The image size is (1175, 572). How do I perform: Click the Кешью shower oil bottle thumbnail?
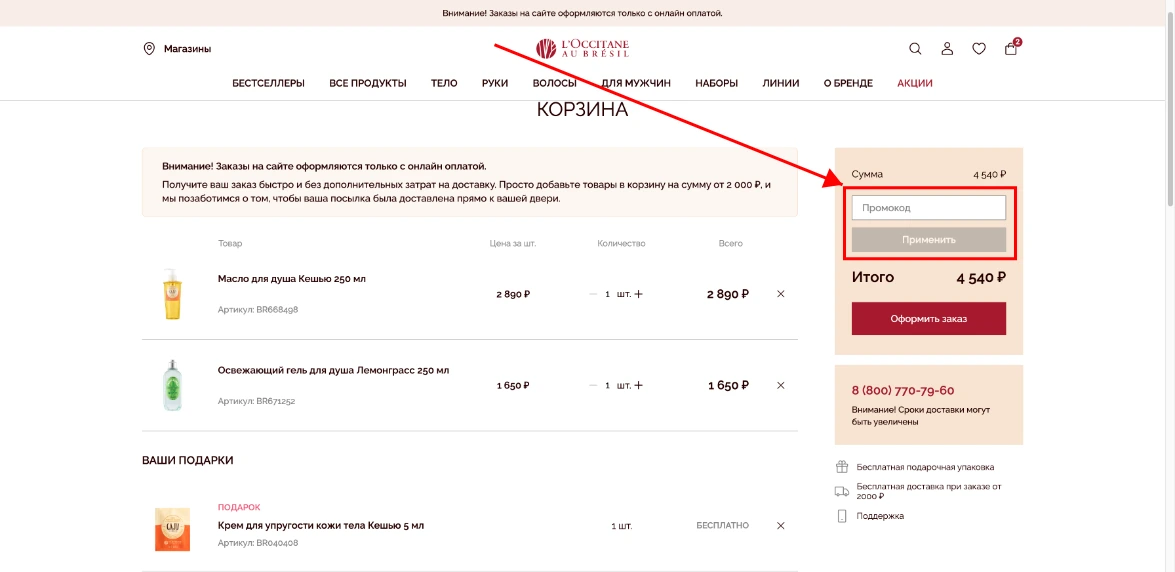click(x=172, y=294)
